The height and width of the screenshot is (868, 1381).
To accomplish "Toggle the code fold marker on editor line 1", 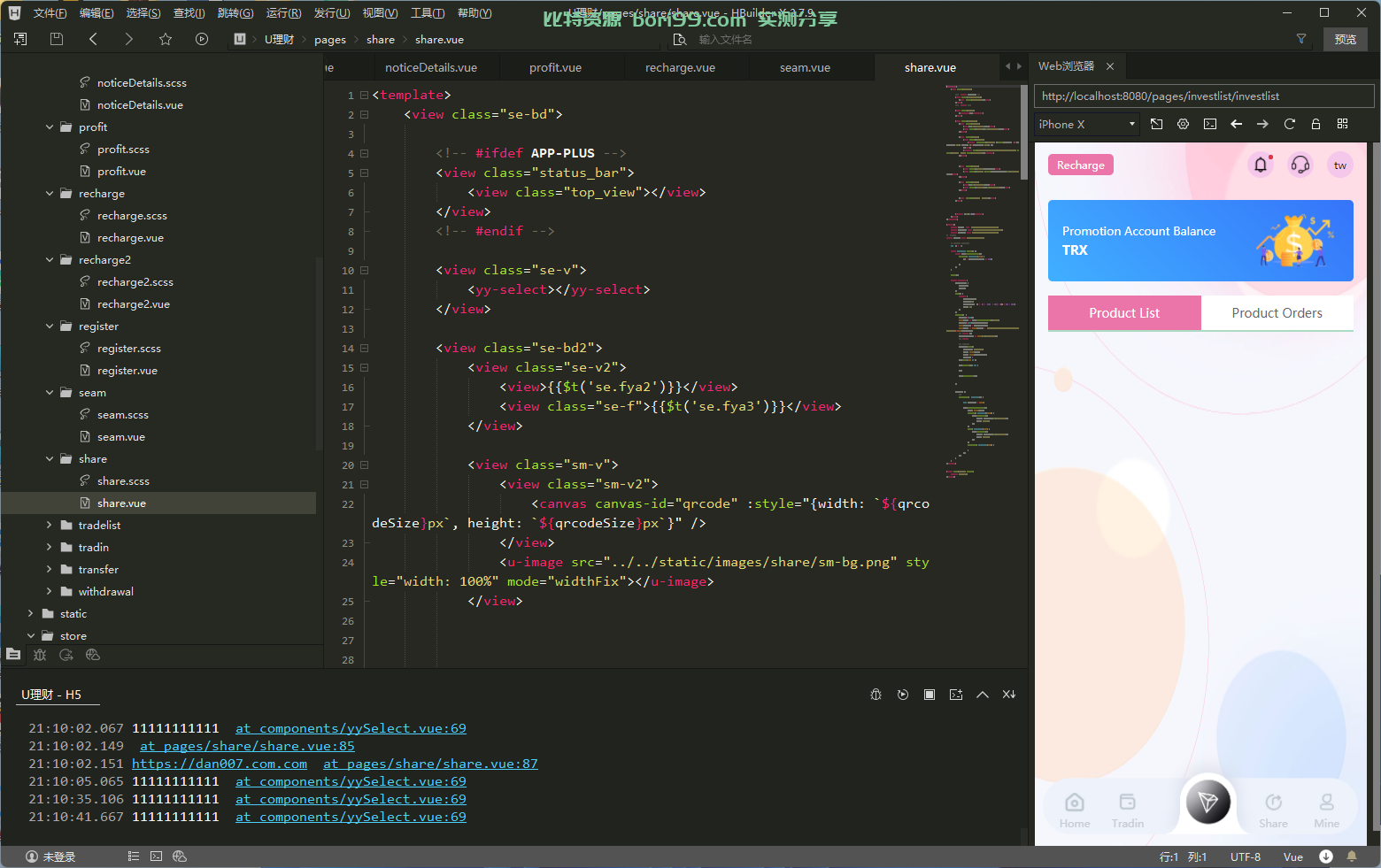I will pos(364,95).
